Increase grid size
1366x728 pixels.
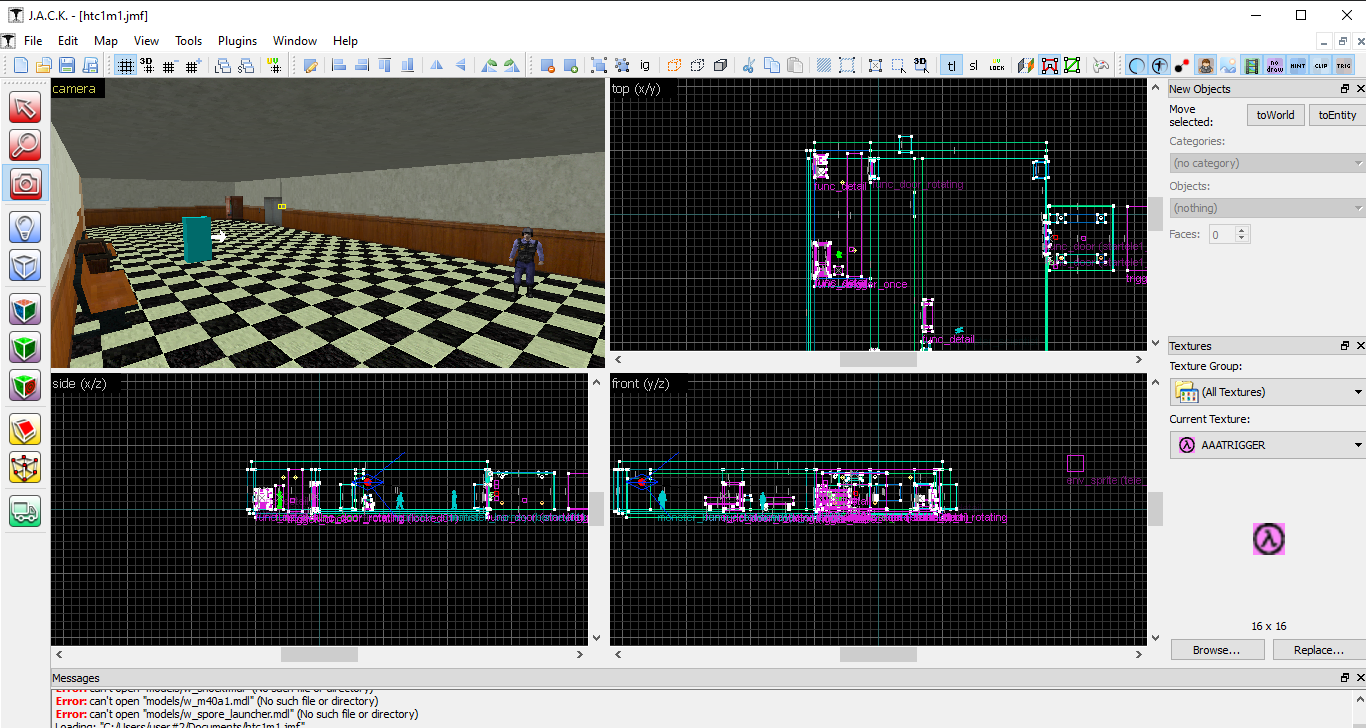click(x=192, y=65)
